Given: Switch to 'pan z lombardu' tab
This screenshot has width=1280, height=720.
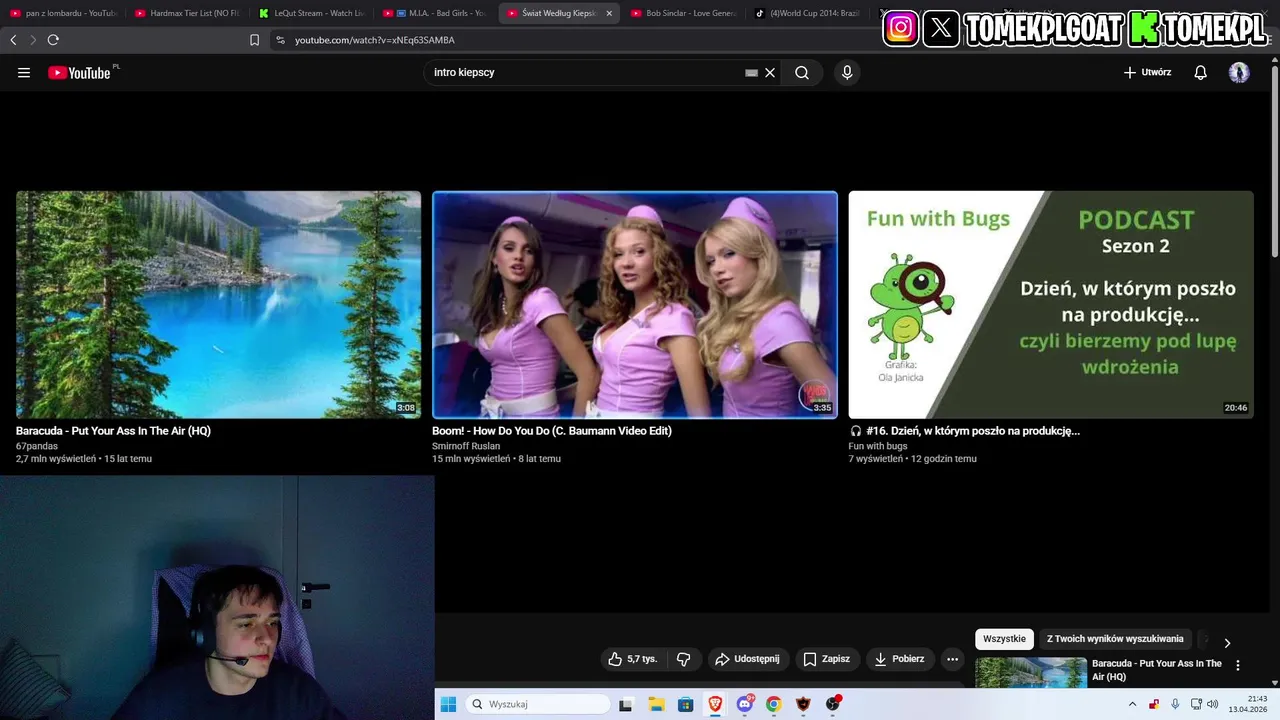Looking at the screenshot, I should 63,13.
